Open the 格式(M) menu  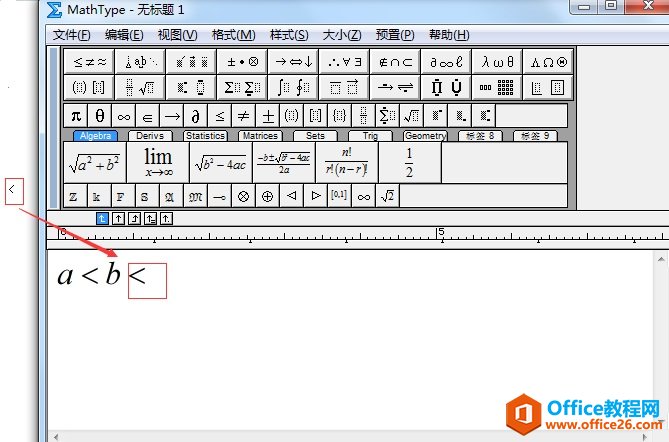click(x=233, y=35)
